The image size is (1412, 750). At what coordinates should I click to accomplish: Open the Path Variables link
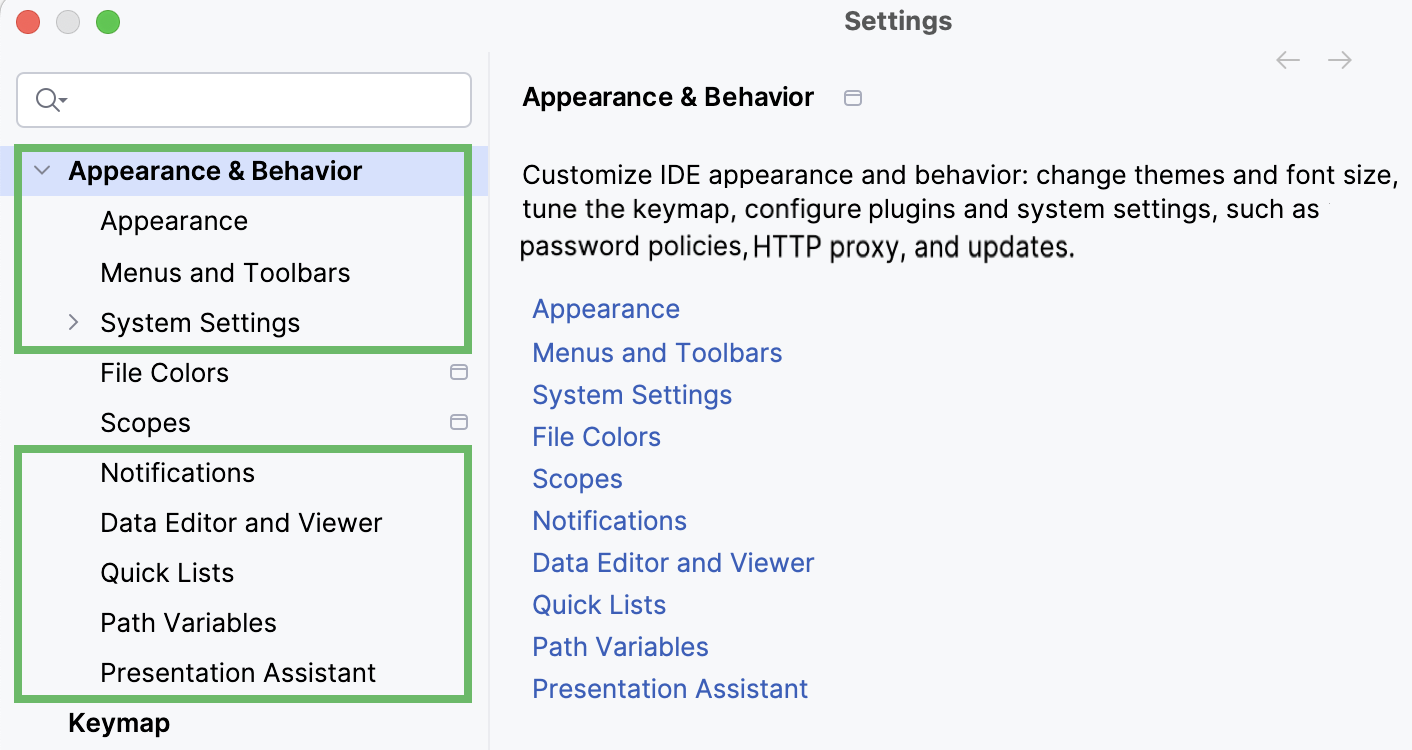tap(620, 646)
